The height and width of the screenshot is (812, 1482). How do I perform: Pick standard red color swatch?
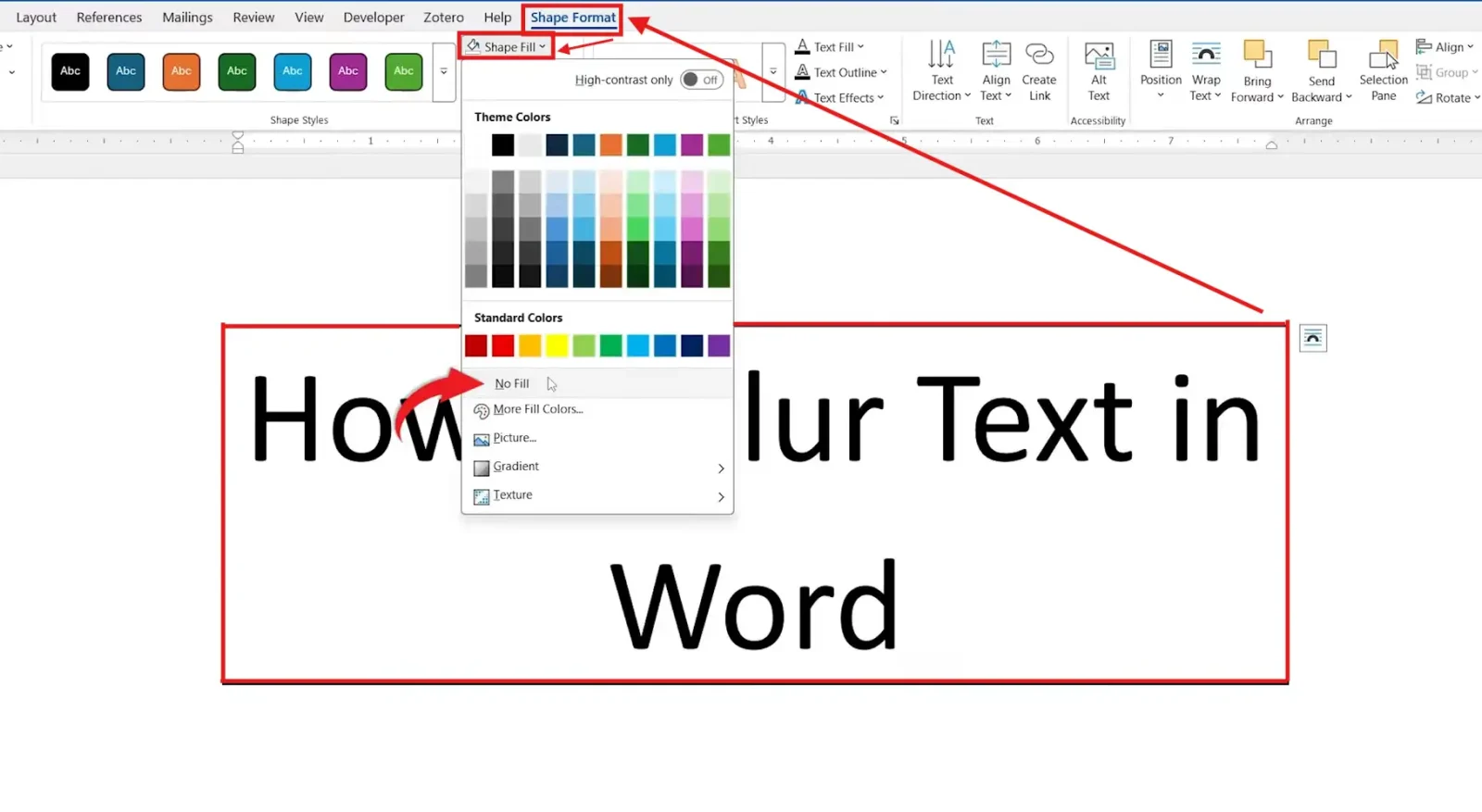(503, 345)
